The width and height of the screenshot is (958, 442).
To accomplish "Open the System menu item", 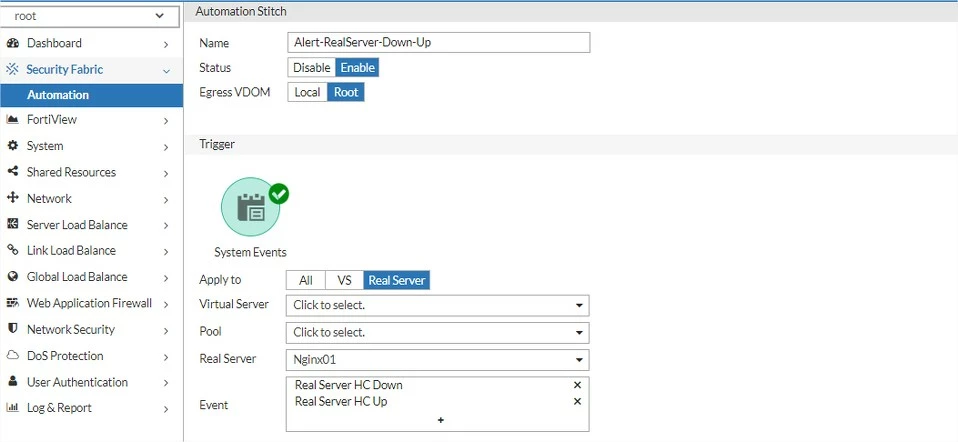I will [x=92, y=146].
